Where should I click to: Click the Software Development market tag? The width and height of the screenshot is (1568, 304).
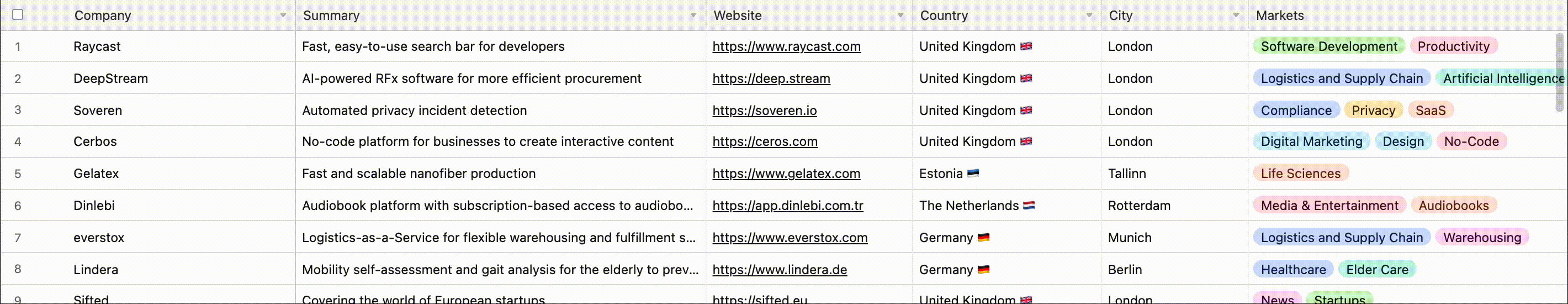1328,47
